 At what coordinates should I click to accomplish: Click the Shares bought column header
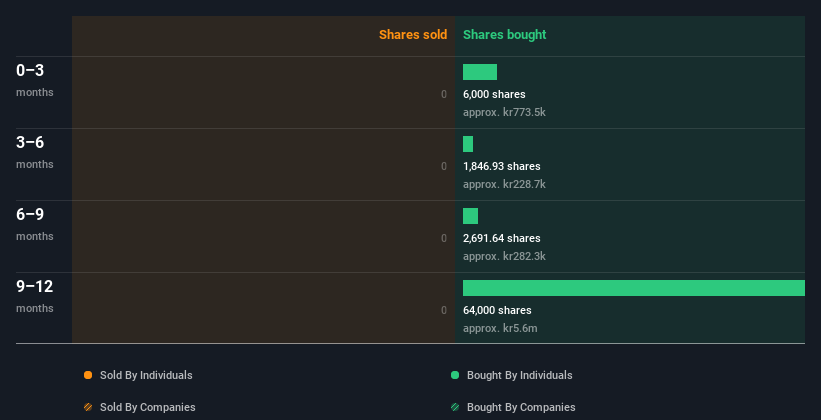[x=504, y=35]
